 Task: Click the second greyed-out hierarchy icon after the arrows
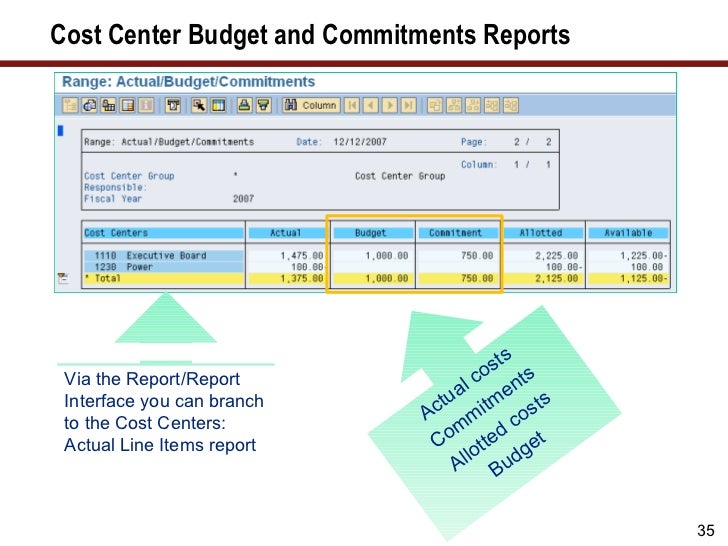coord(454,105)
